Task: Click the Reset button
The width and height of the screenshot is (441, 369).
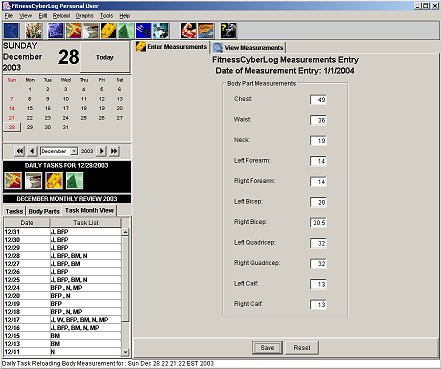Action: (x=302, y=348)
